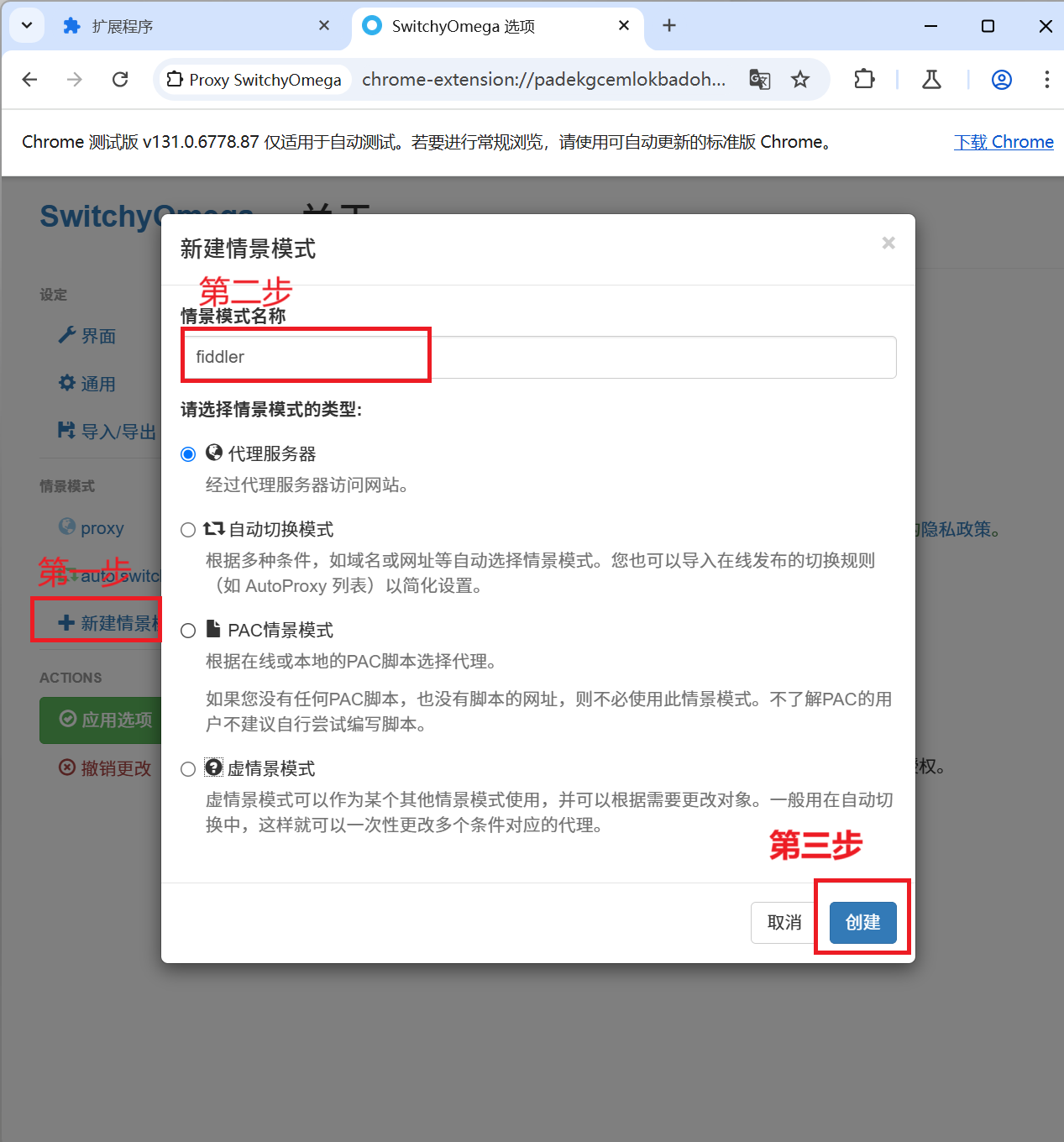Open the translate page icon

point(760,80)
